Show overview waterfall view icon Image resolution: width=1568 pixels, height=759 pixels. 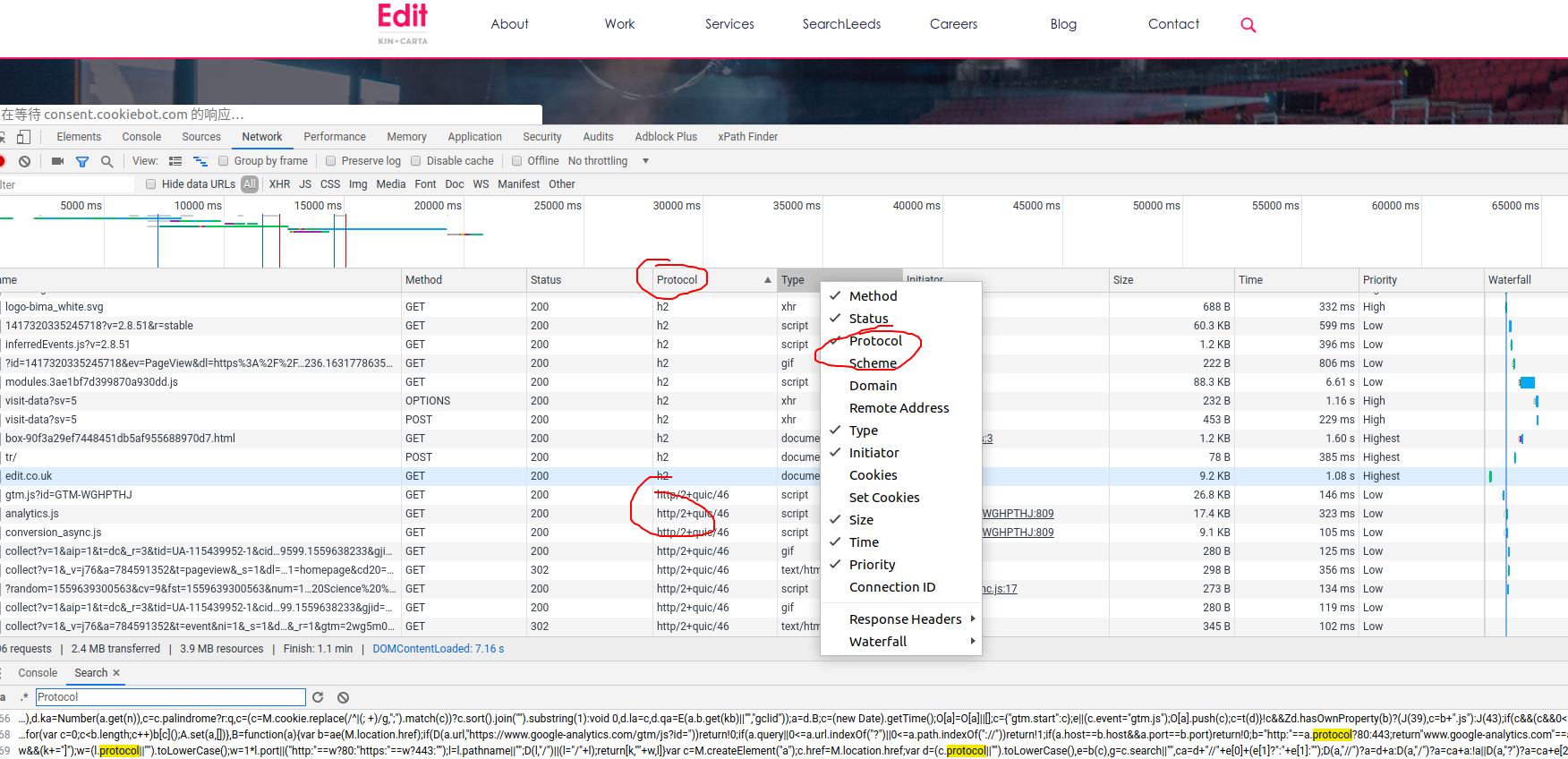click(200, 161)
